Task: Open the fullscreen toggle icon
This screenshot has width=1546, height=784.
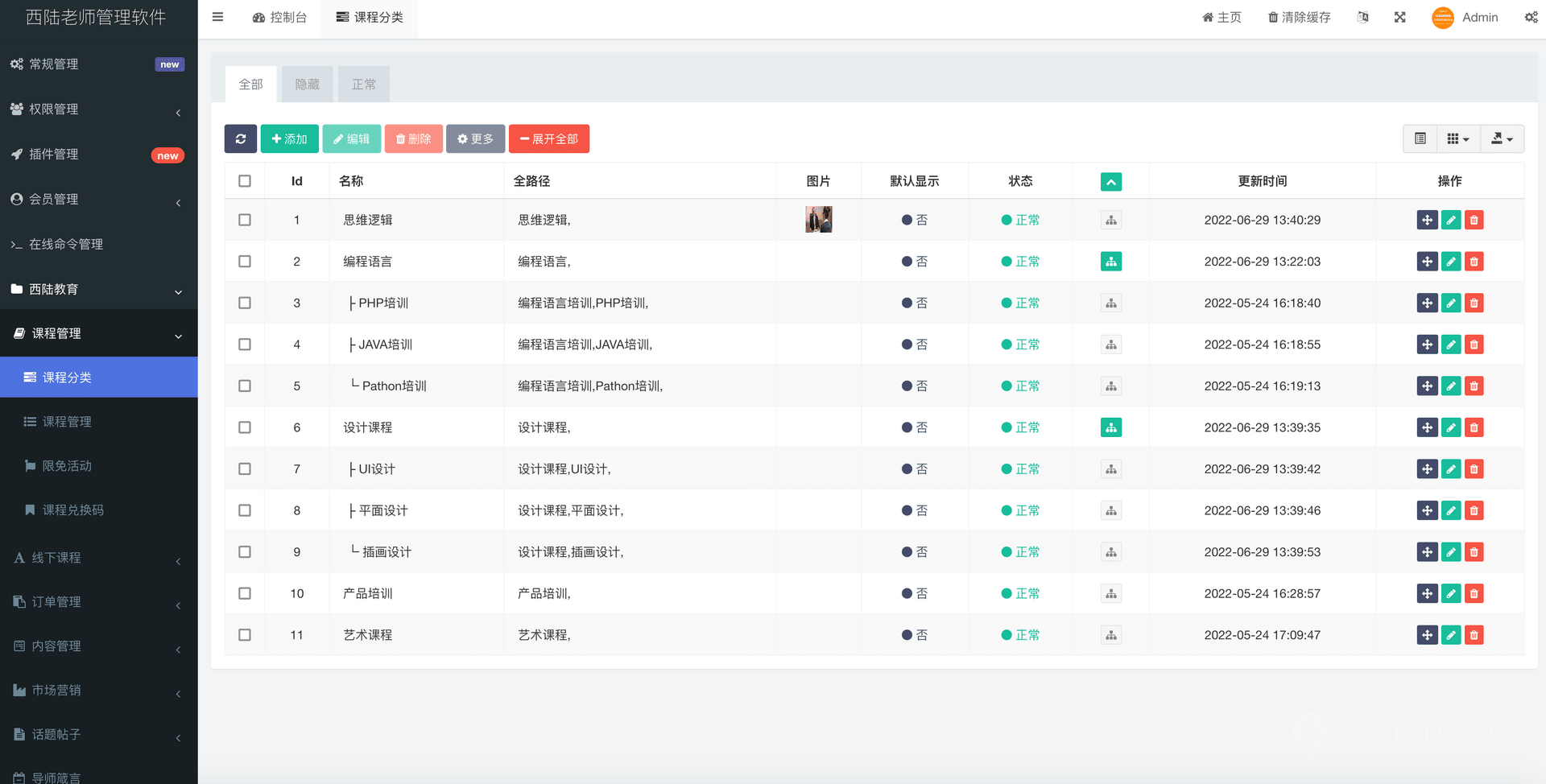Action: pos(1400,17)
